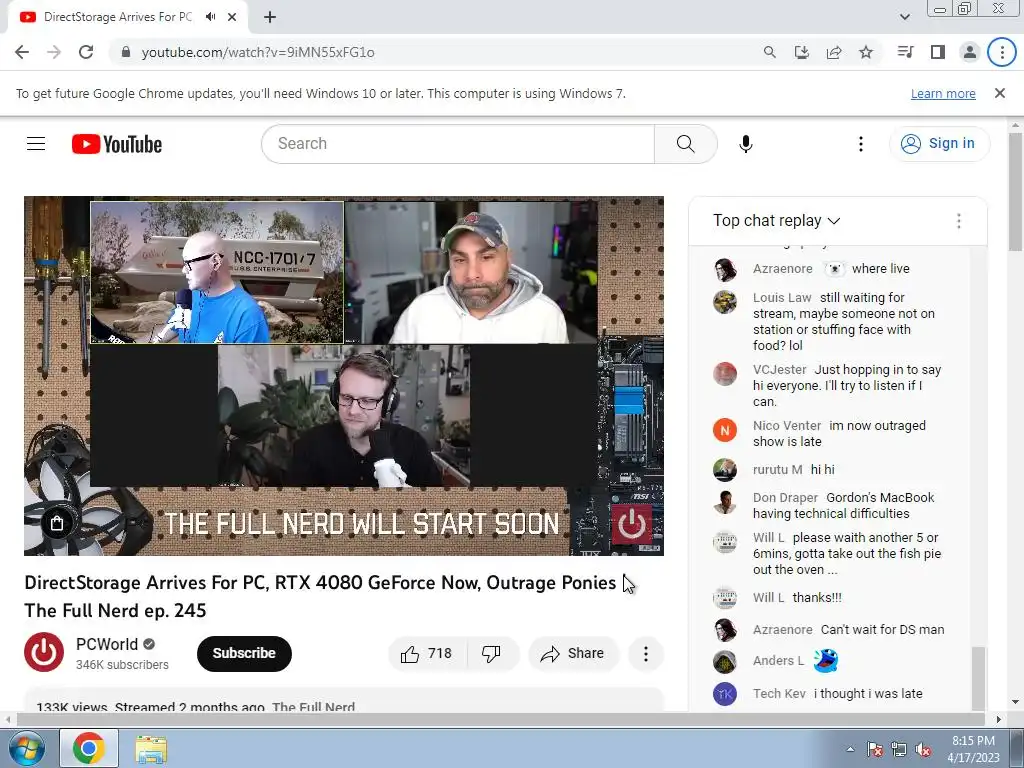1024x768 pixels.
Task: Click Don Draper's name in chat
Action: tap(785, 498)
